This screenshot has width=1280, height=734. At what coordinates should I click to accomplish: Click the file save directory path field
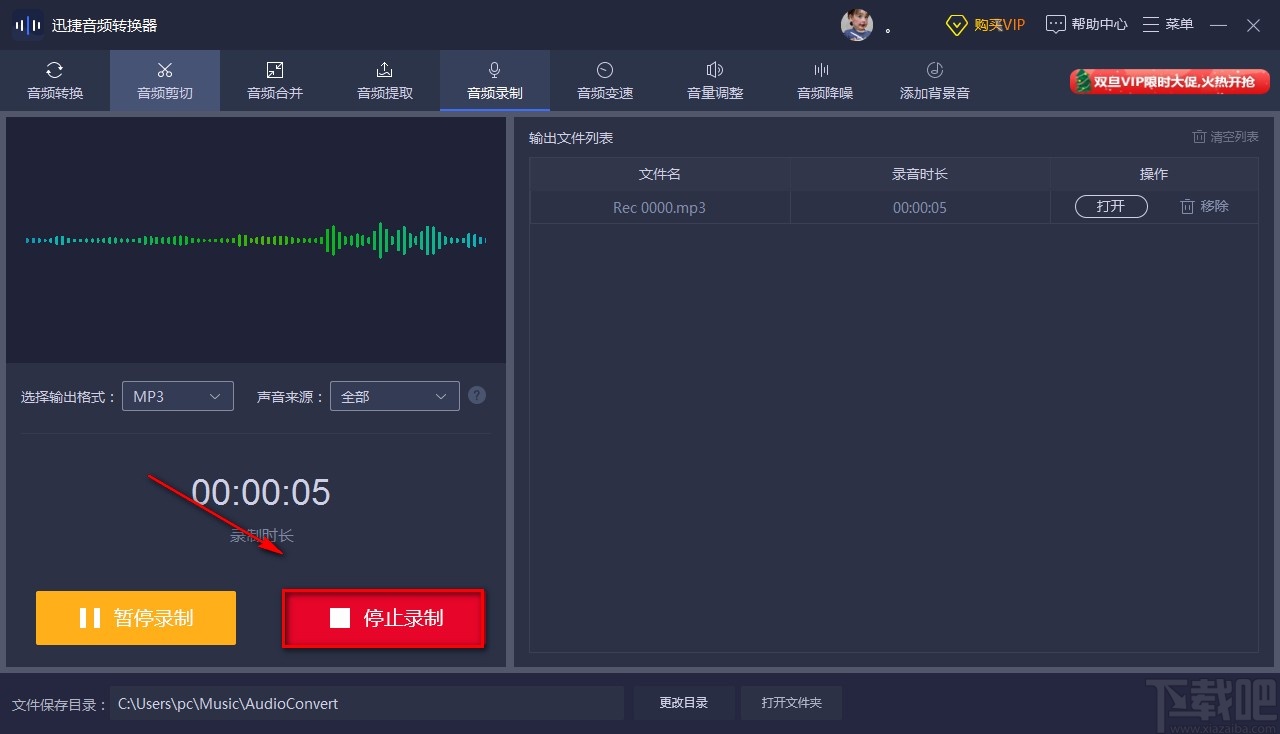pos(367,703)
